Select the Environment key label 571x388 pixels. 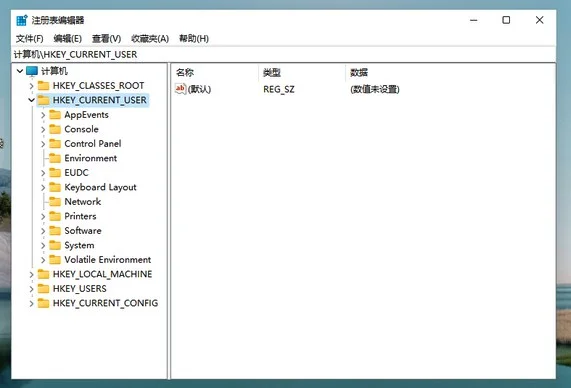coord(91,158)
